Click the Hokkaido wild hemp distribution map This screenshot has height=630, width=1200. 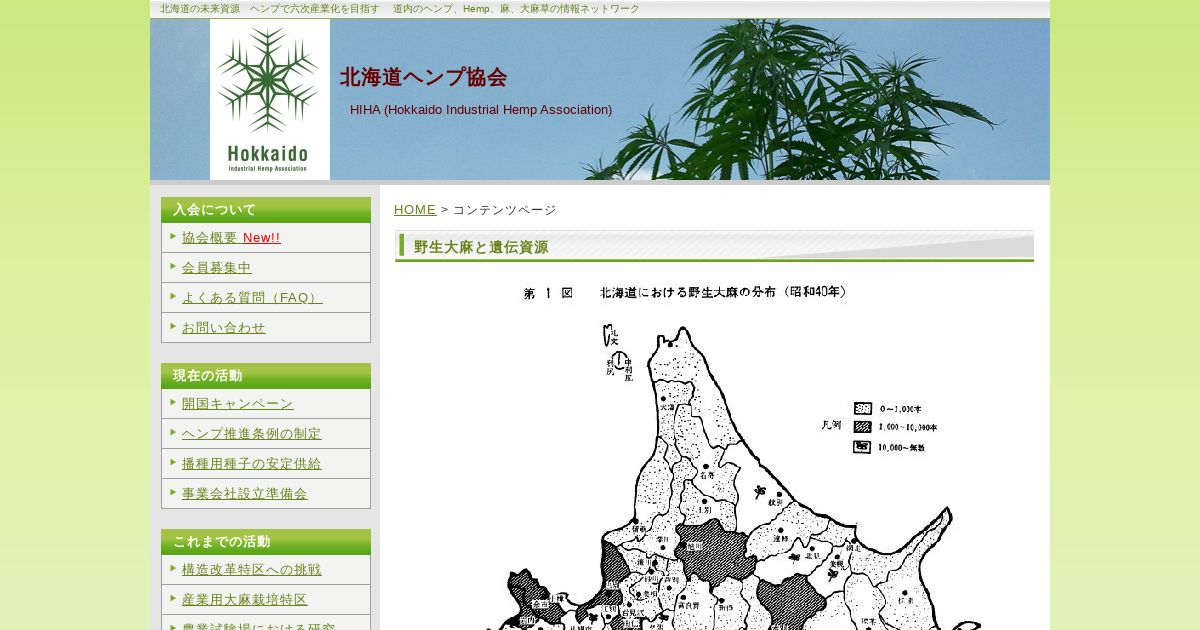click(x=714, y=455)
